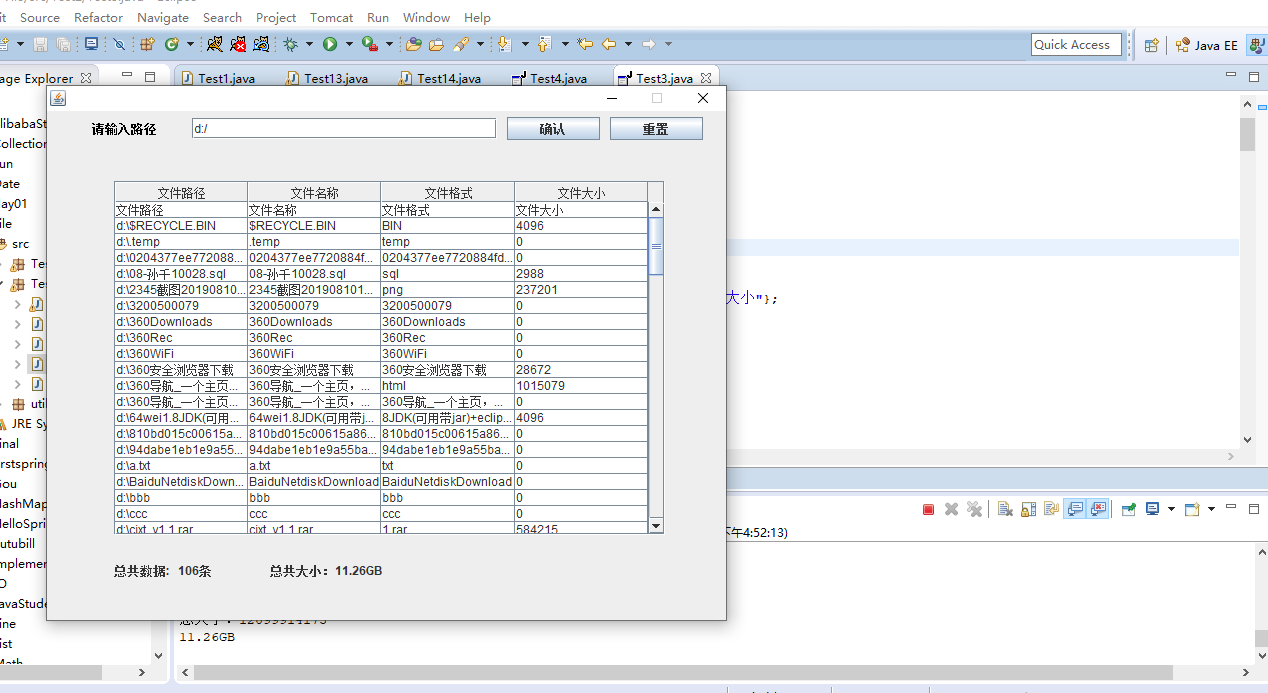The width and height of the screenshot is (1268, 693).
Task: Go to Last Edit Location icon
Action: click(x=585, y=44)
